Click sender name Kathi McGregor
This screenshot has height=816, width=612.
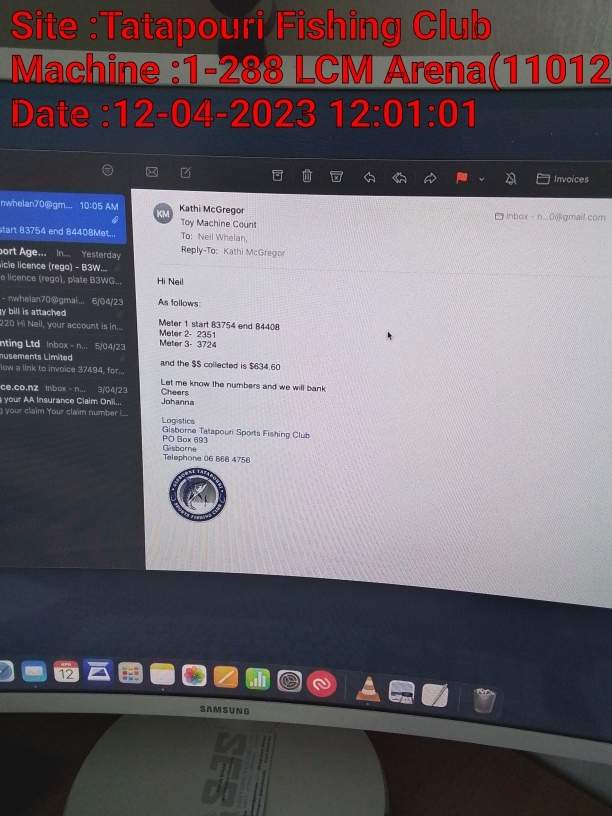click(212, 209)
